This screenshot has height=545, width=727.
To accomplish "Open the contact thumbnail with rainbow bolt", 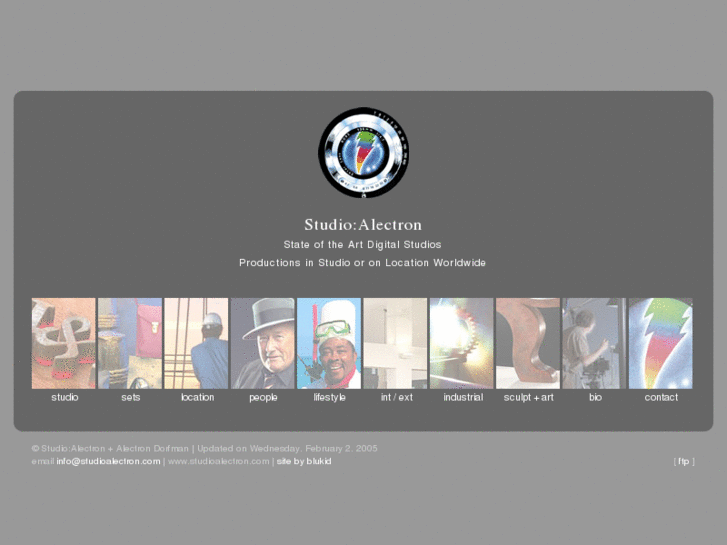I will tap(660, 343).
